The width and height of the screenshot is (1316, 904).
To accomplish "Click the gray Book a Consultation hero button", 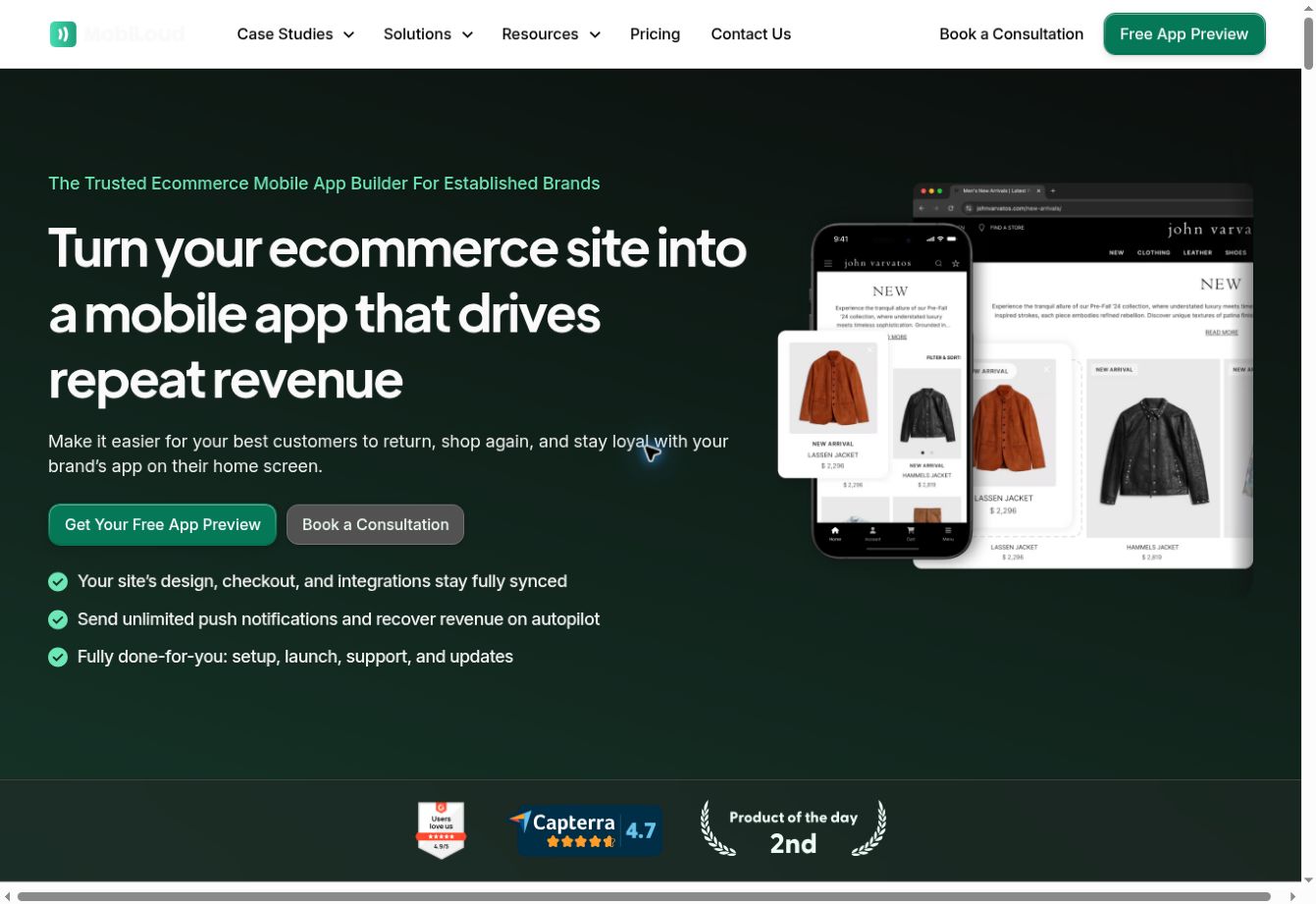I will pos(375,525).
